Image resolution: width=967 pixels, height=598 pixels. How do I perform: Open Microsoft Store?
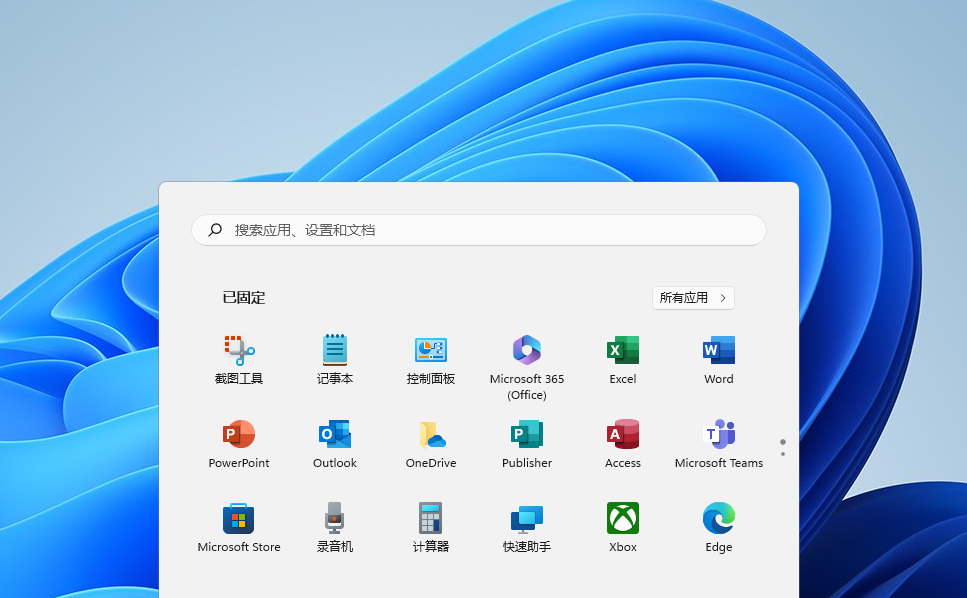(x=239, y=528)
